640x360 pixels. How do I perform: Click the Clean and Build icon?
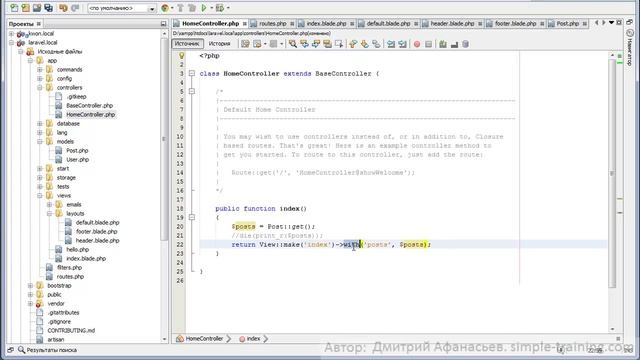pyautogui.click(x=191, y=8)
